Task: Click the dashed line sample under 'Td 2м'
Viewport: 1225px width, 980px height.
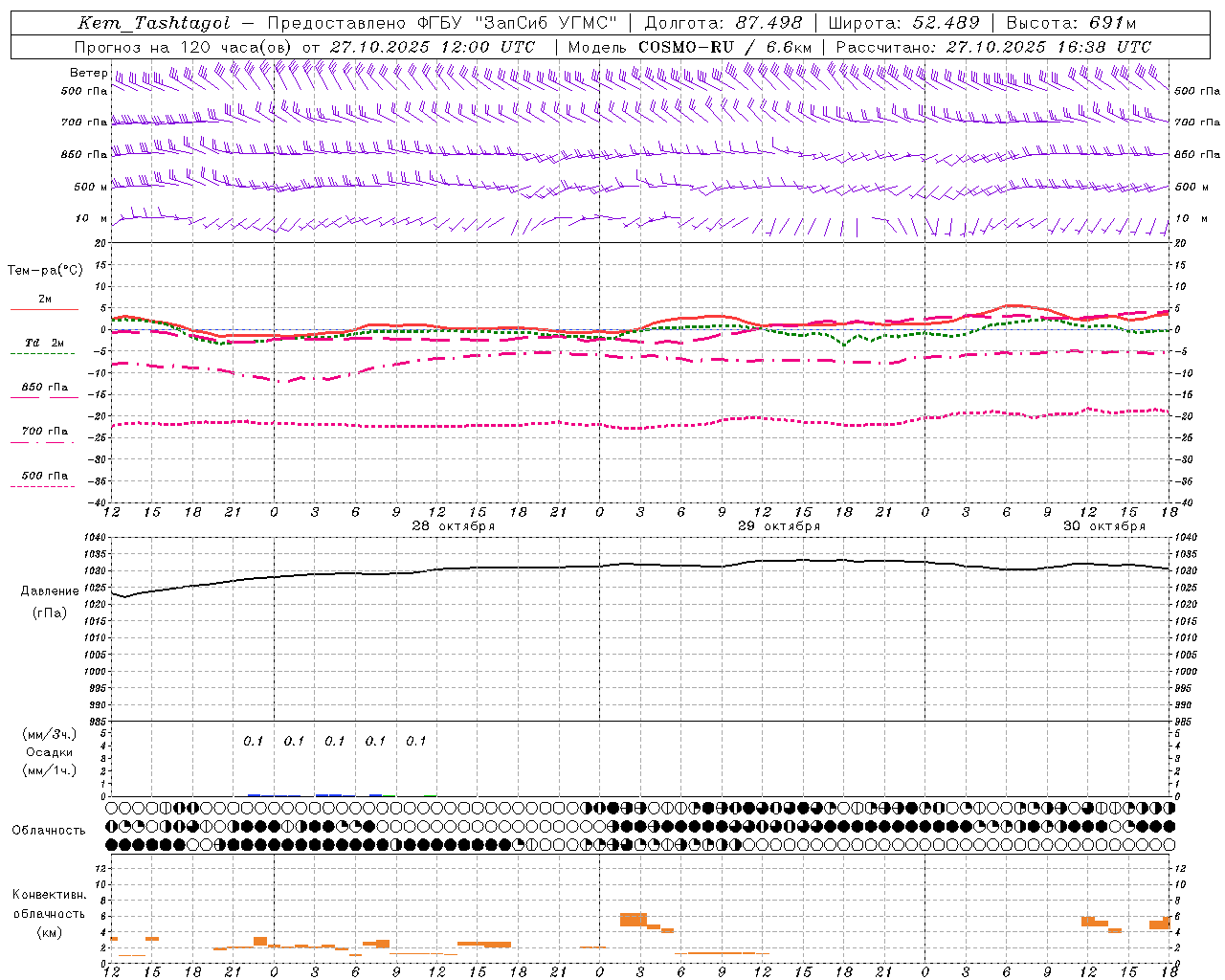Action: tap(42, 354)
